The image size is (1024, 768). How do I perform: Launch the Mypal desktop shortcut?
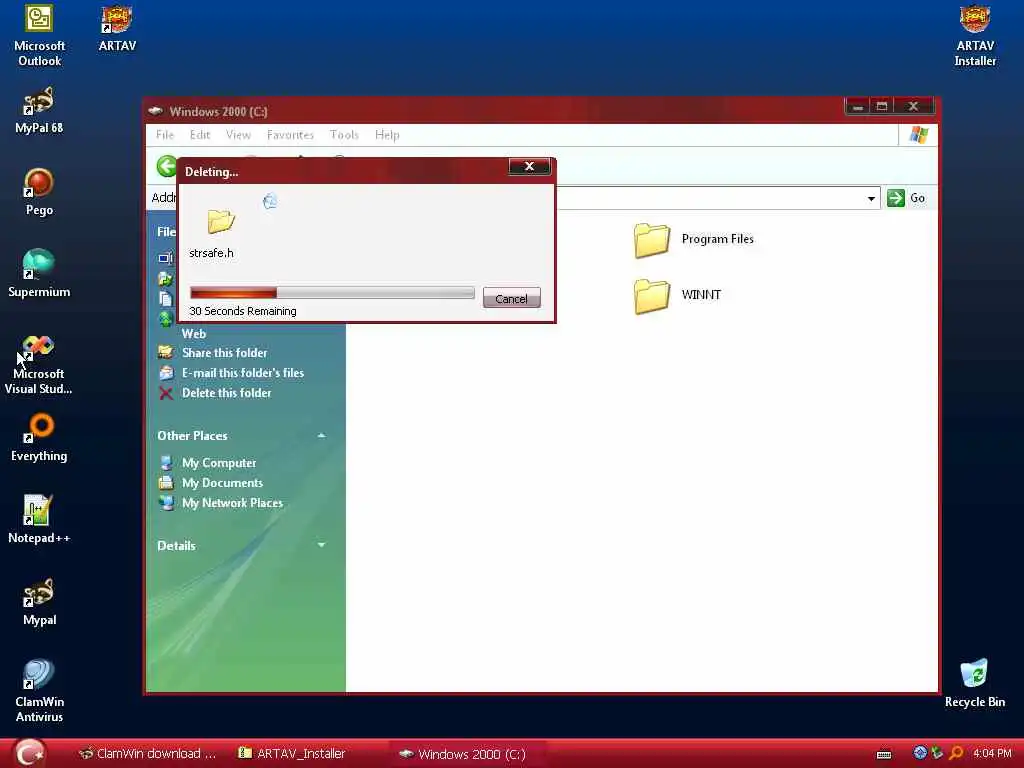click(x=39, y=602)
